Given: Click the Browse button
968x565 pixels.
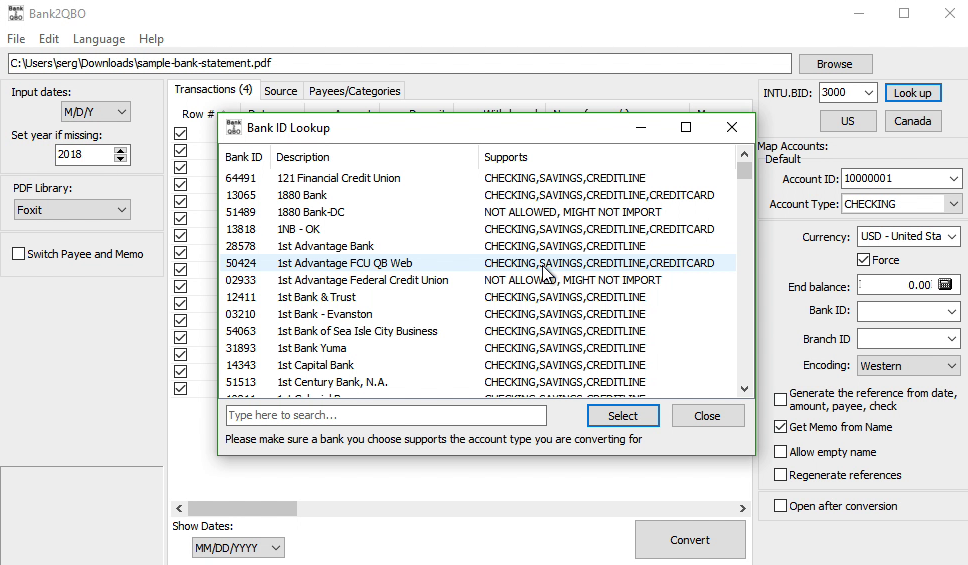Looking at the screenshot, I should [x=835, y=64].
